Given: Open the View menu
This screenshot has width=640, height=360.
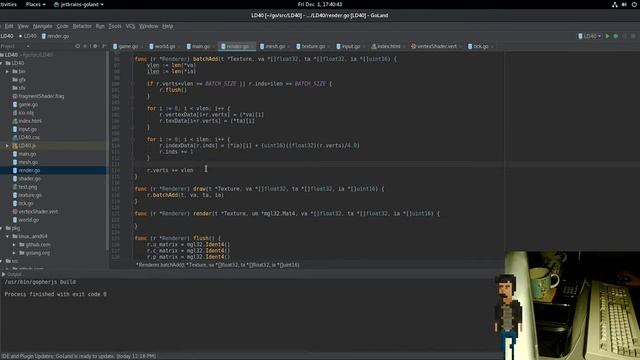Looking at the screenshot, I should click(23, 26).
